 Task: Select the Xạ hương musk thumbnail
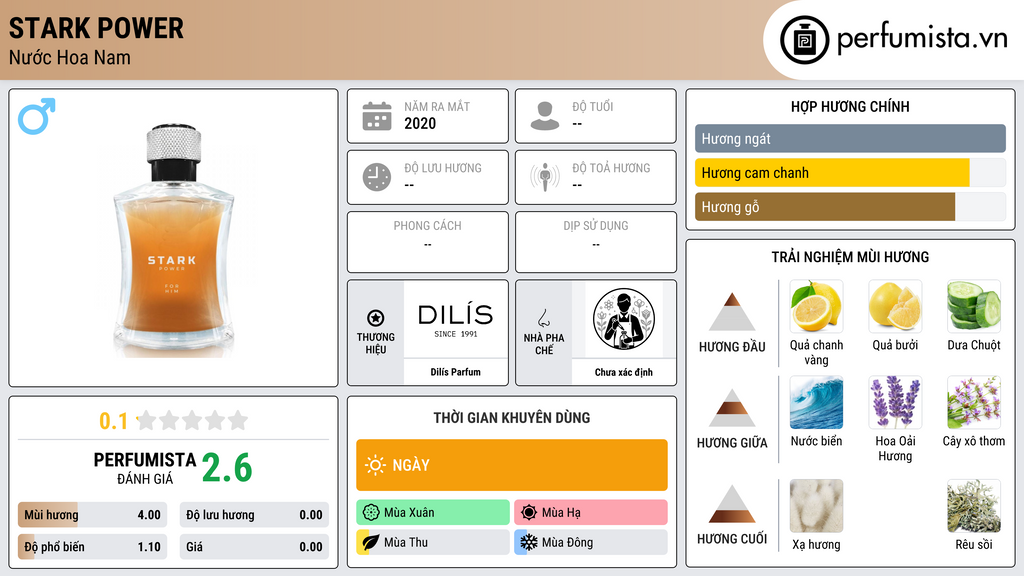click(816, 506)
